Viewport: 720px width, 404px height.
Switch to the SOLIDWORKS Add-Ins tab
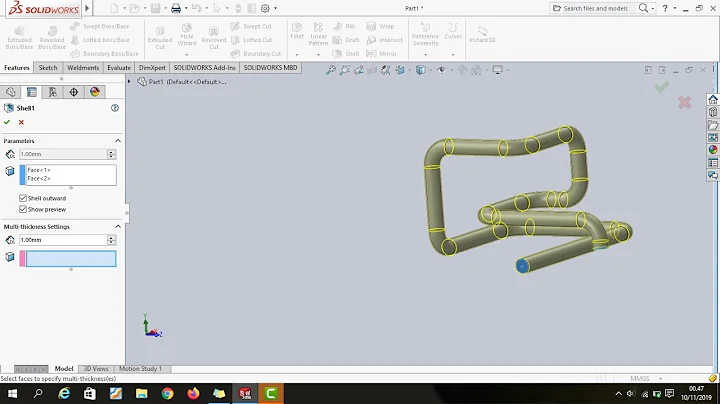[x=204, y=67]
